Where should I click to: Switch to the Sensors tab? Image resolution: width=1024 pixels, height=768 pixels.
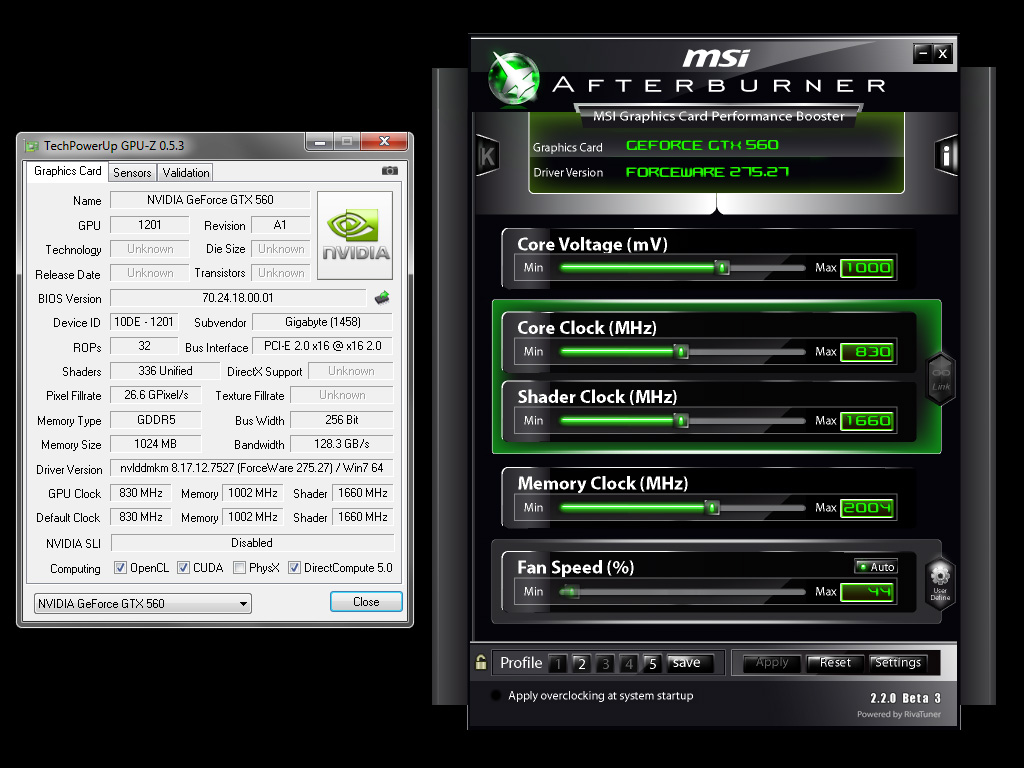click(x=132, y=172)
